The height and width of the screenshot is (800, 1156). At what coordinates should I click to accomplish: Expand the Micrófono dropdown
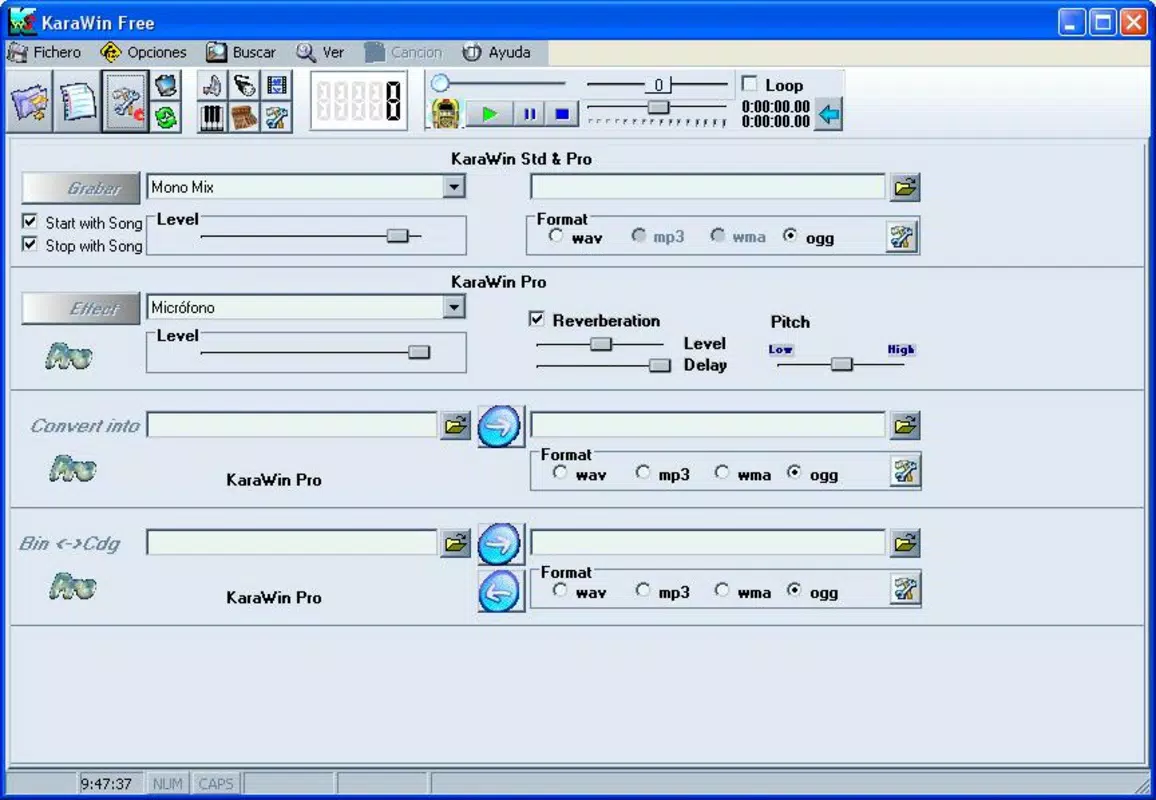click(x=454, y=307)
